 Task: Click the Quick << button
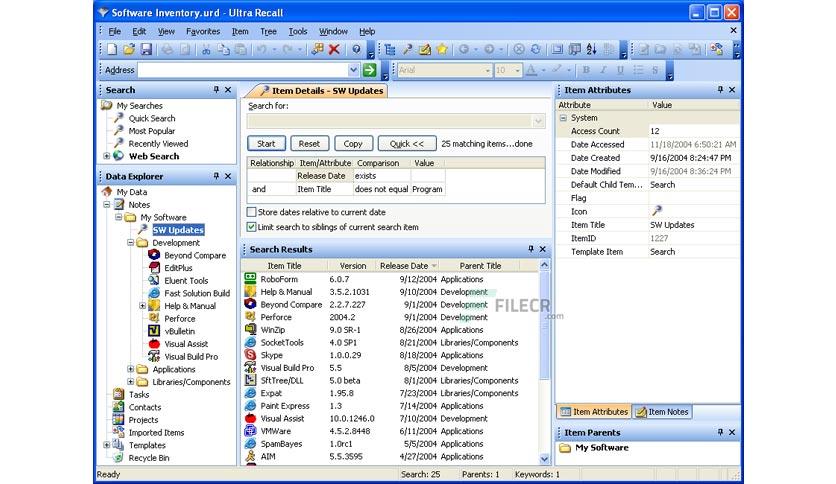point(407,143)
